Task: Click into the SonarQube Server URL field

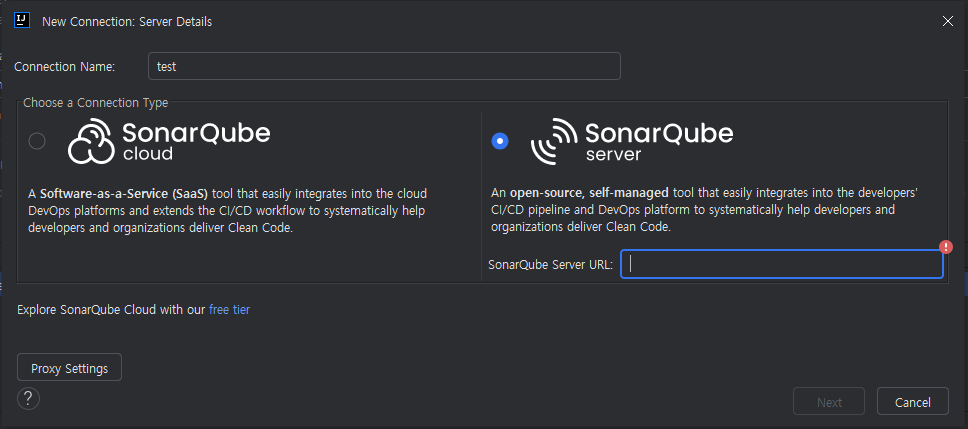Action: [x=781, y=264]
